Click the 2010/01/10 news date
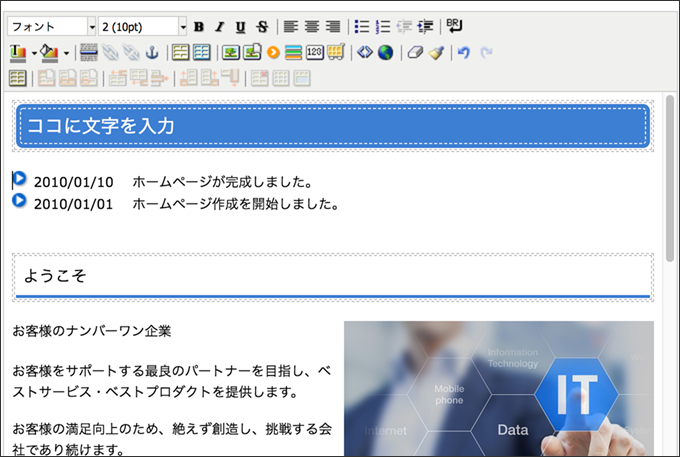680x457 pixels. coord(74,182)
